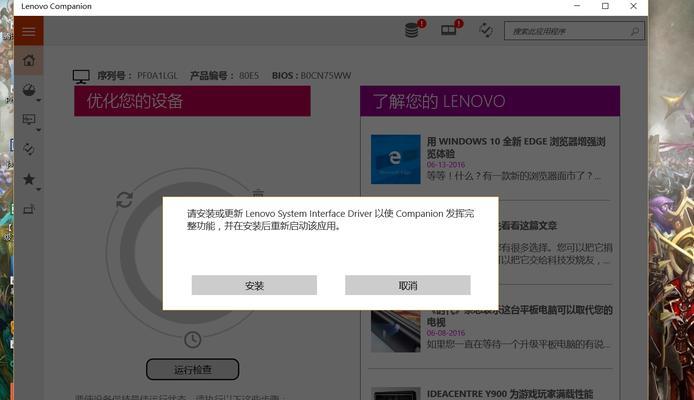Open the 了解您的 LENOVO header
This screenshot has width=694, height=400.
pyautogui.click(x=490, y=101)
